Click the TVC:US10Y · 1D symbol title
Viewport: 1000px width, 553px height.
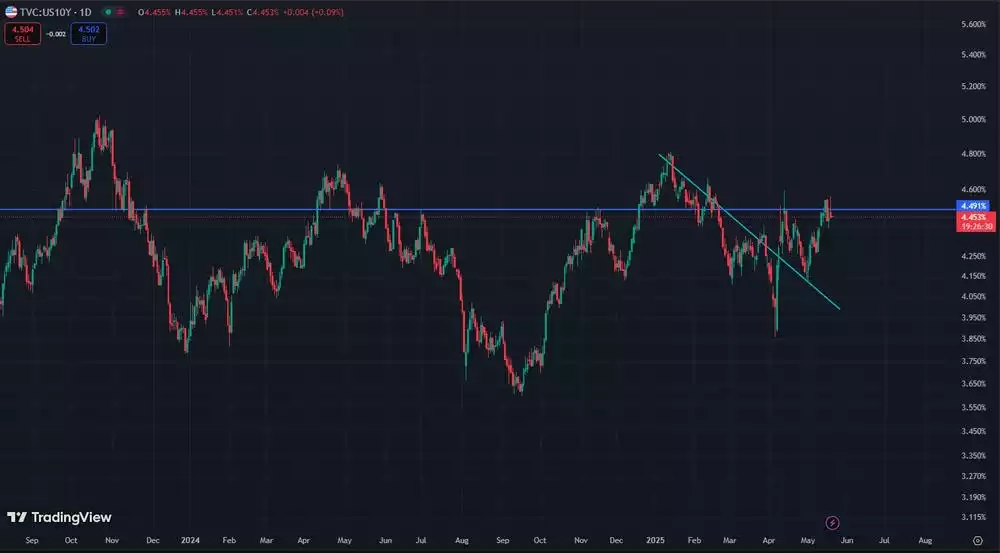55,12
